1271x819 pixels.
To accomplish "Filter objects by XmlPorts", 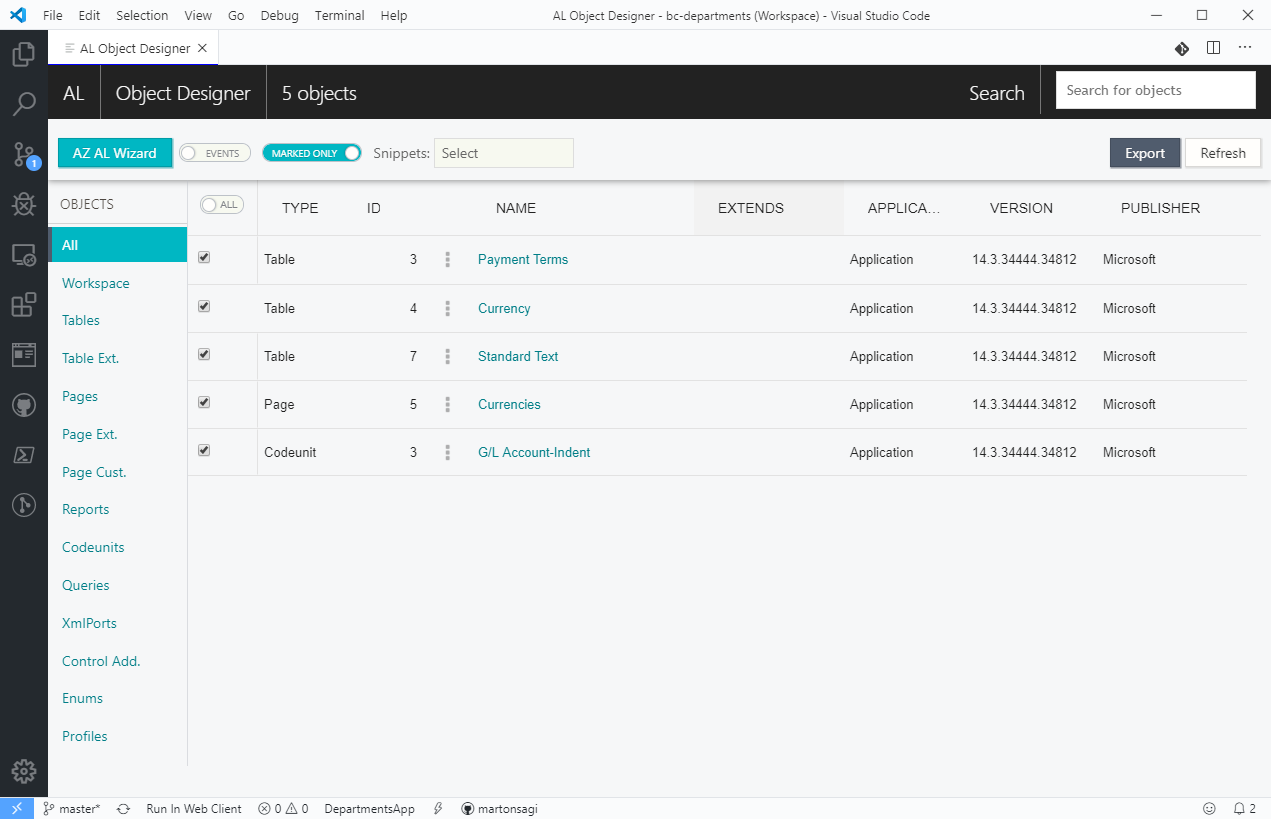I will (x=89, y=624).
